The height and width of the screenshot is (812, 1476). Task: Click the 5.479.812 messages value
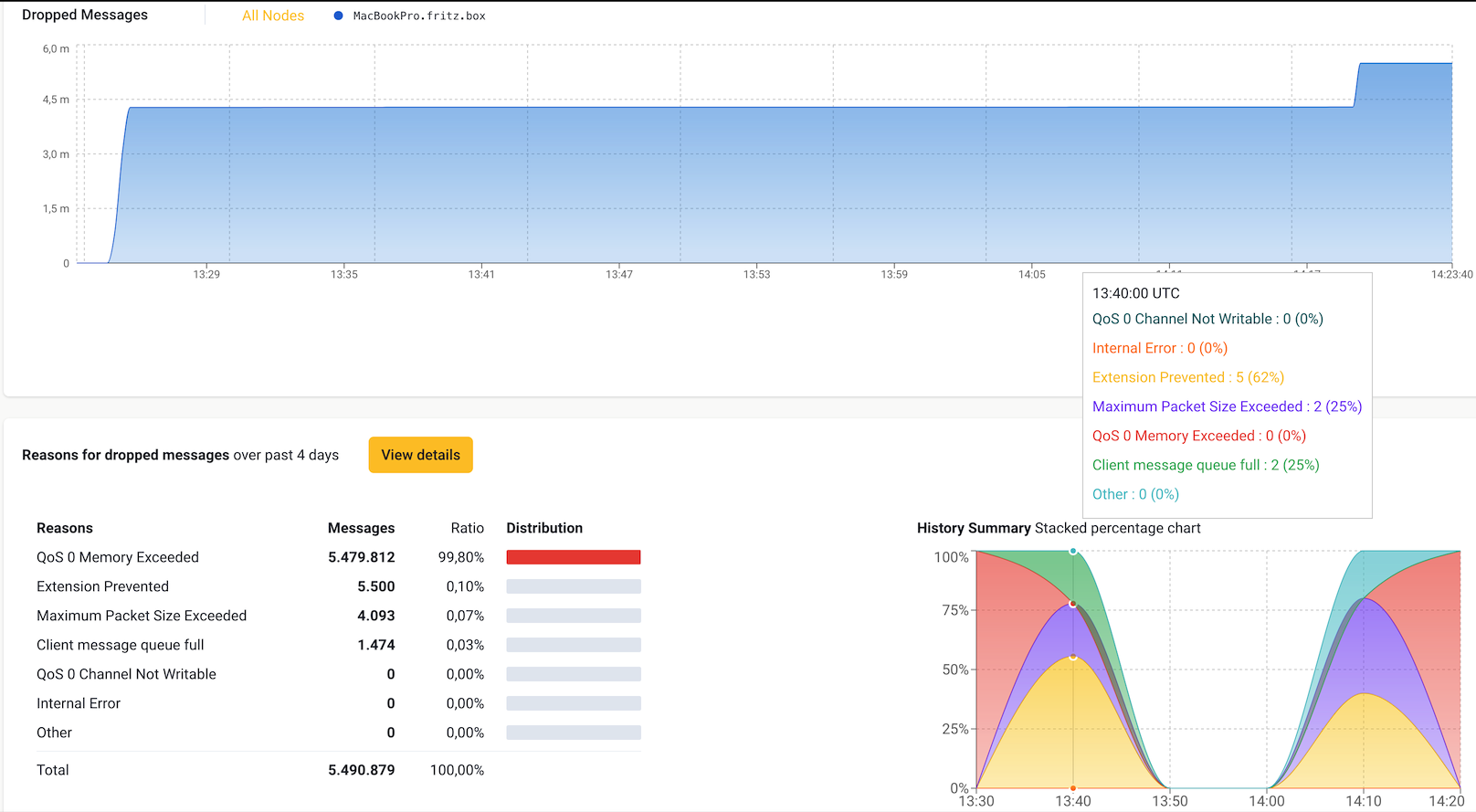(362, 557)
